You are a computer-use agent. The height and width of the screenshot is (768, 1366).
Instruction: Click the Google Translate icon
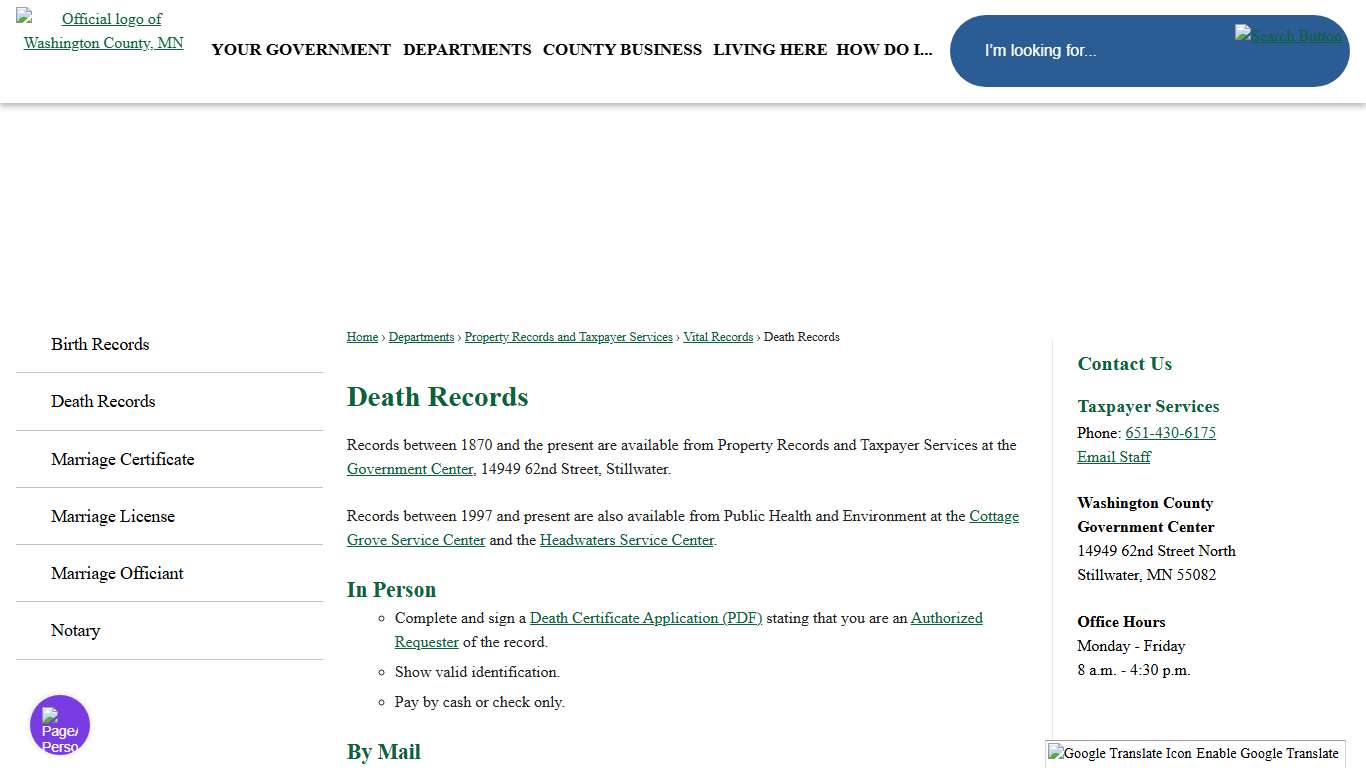[1057, 753]
